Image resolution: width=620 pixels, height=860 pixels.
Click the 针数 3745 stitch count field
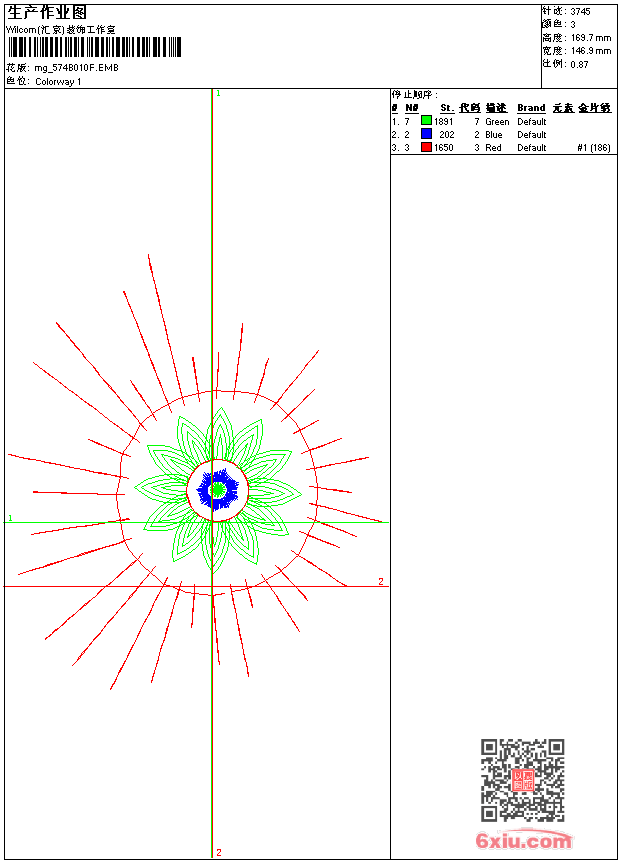coord(579,11)
